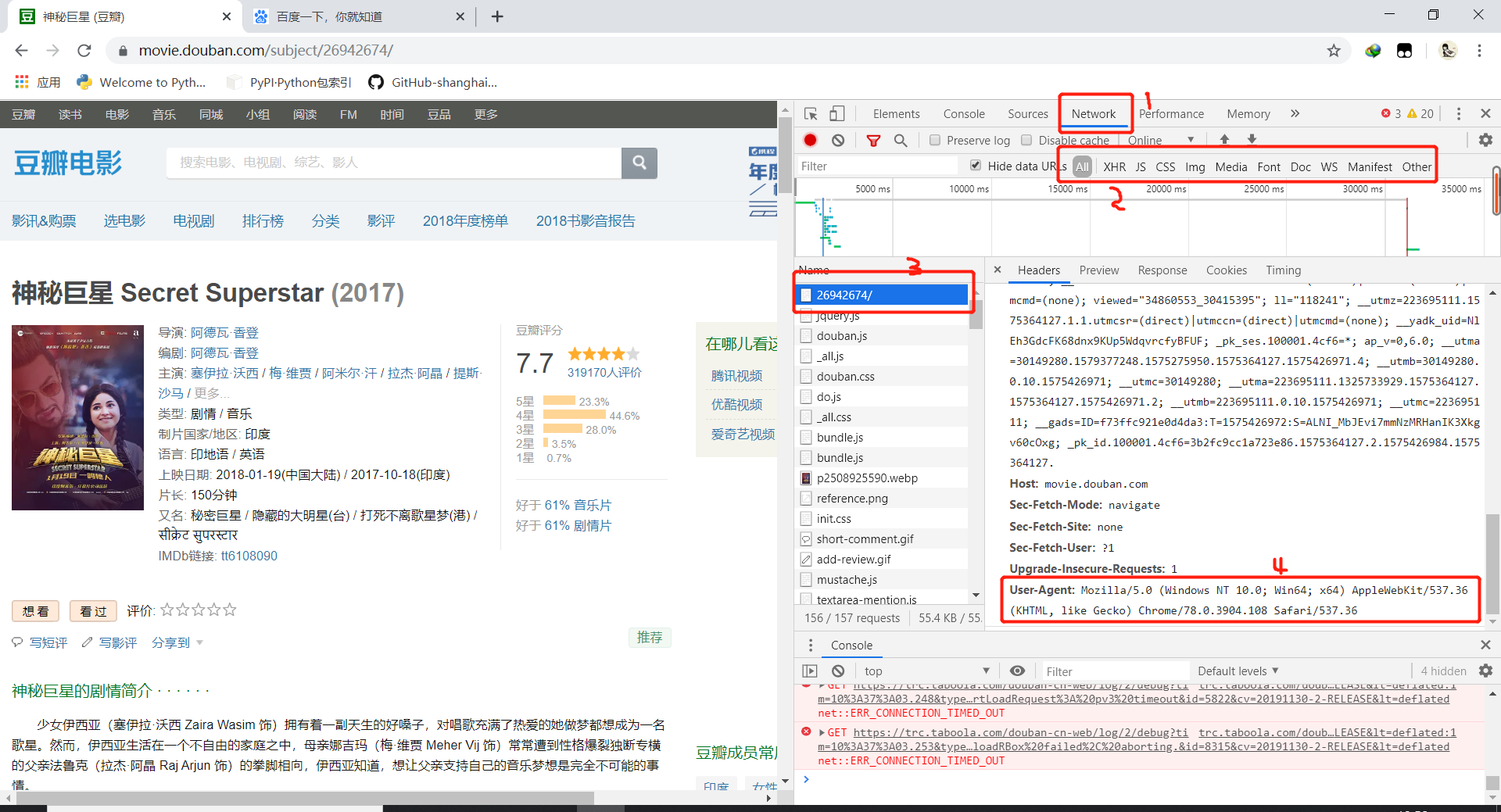Image resolution: width=1501 pixels, height=812 pixels.
Task: Close the DevTools panel
Action: (1485, 113)
